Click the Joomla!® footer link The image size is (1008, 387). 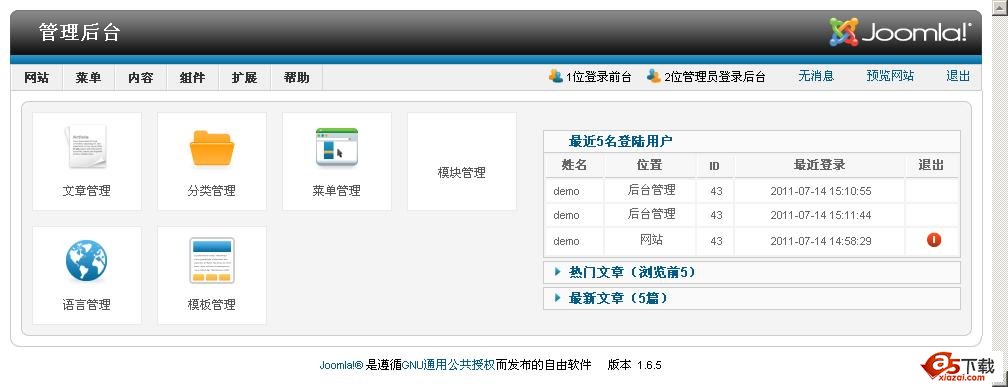point(341,365)
